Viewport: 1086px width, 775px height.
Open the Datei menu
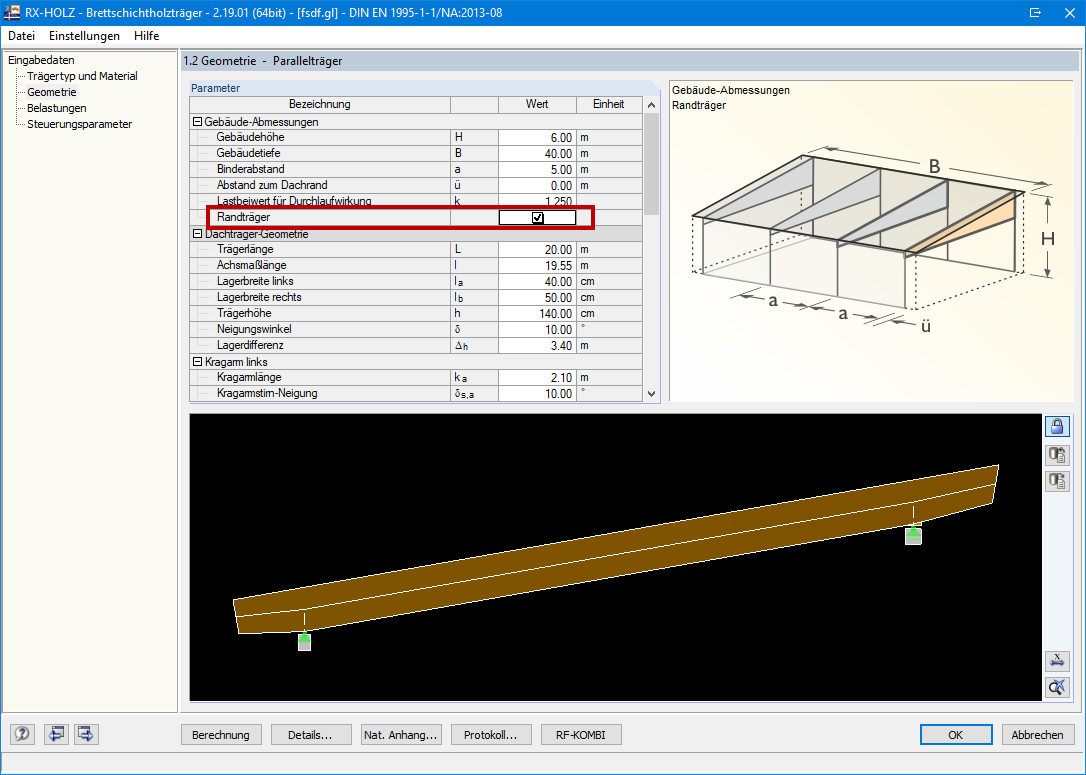pyautogui.click(x=21, y=36)
